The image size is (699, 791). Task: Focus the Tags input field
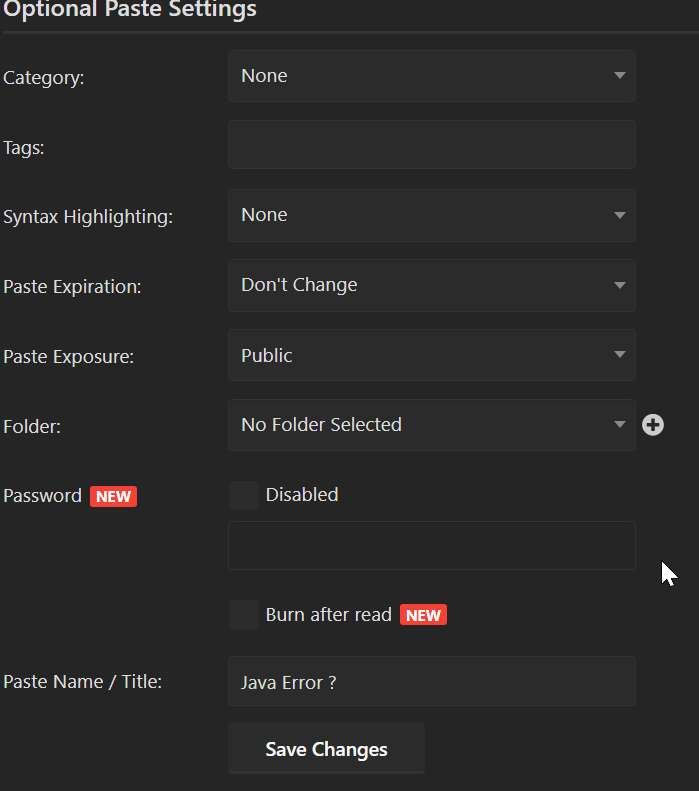(431, 145)
